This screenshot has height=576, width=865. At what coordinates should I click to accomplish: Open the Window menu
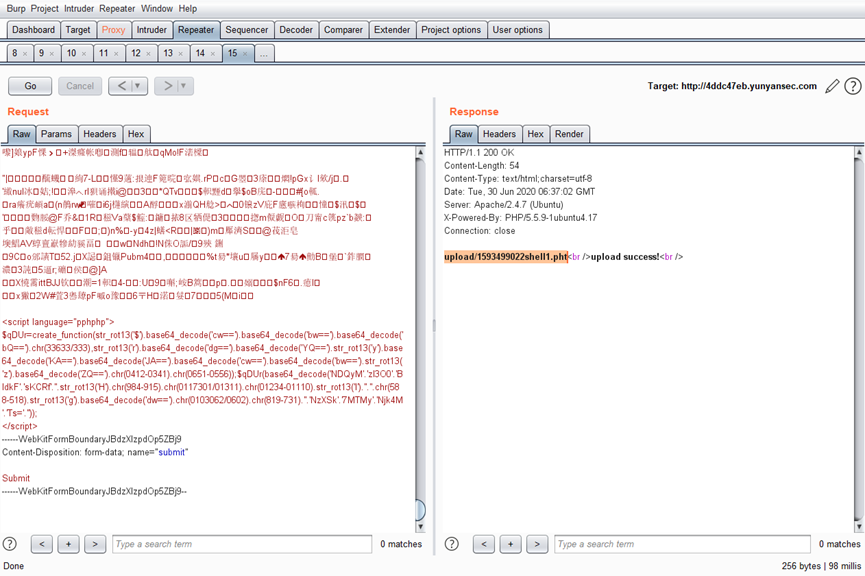[157, 9]
